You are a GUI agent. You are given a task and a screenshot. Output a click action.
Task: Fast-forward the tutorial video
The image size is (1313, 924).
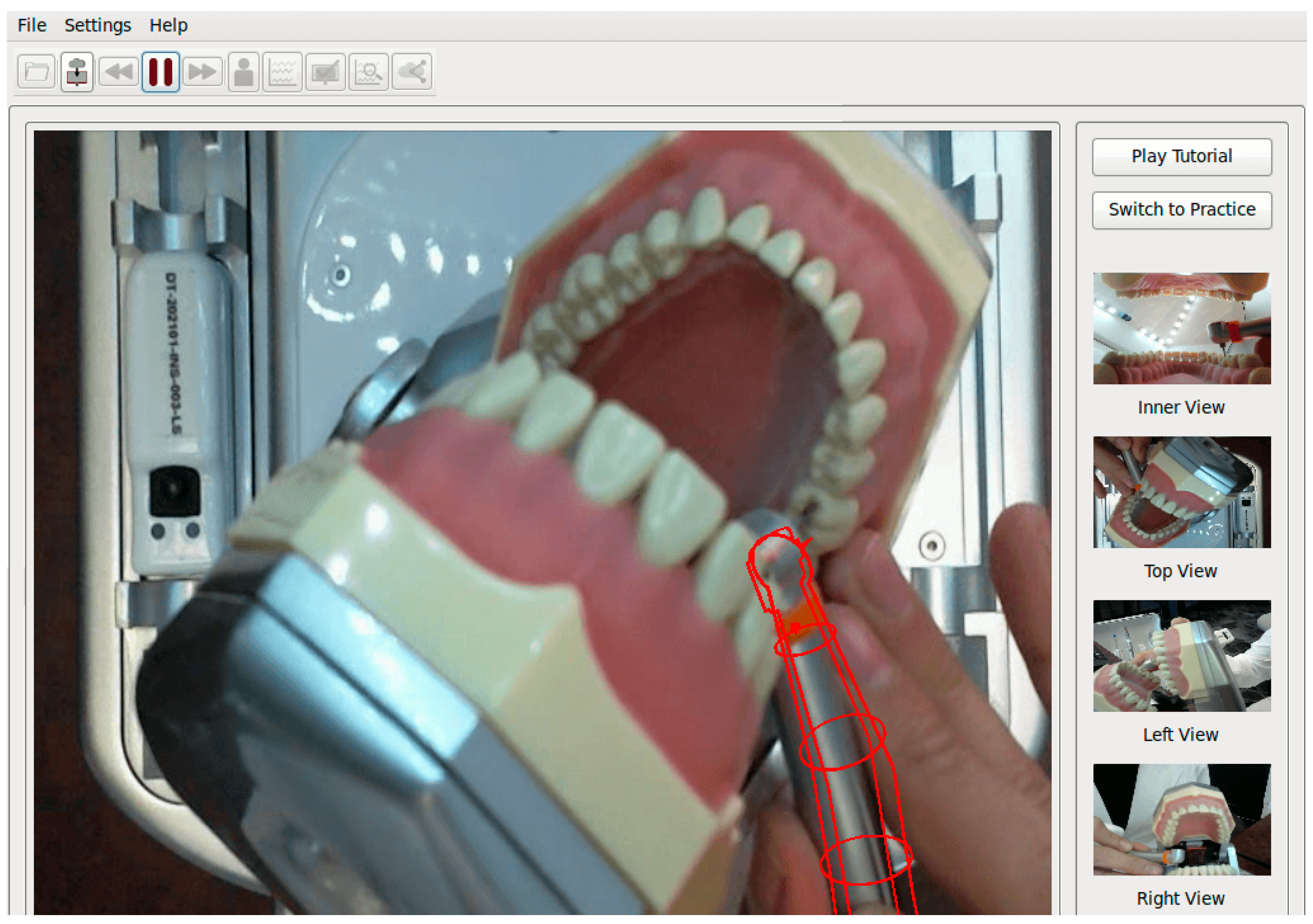tap(203, 71)
